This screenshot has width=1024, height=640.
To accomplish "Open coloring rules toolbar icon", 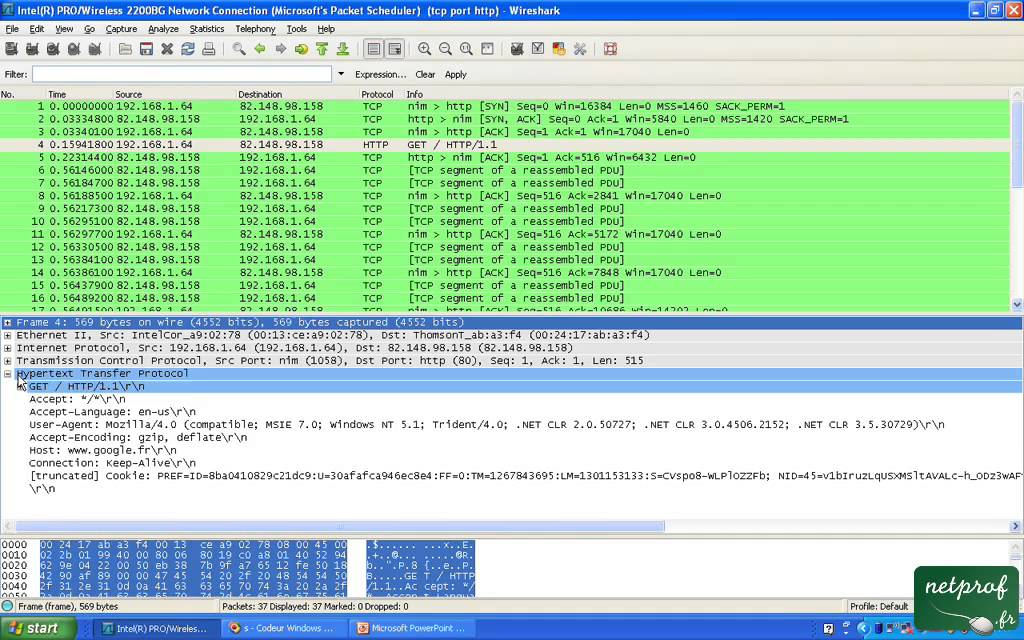I will click(x=559, y=49).
